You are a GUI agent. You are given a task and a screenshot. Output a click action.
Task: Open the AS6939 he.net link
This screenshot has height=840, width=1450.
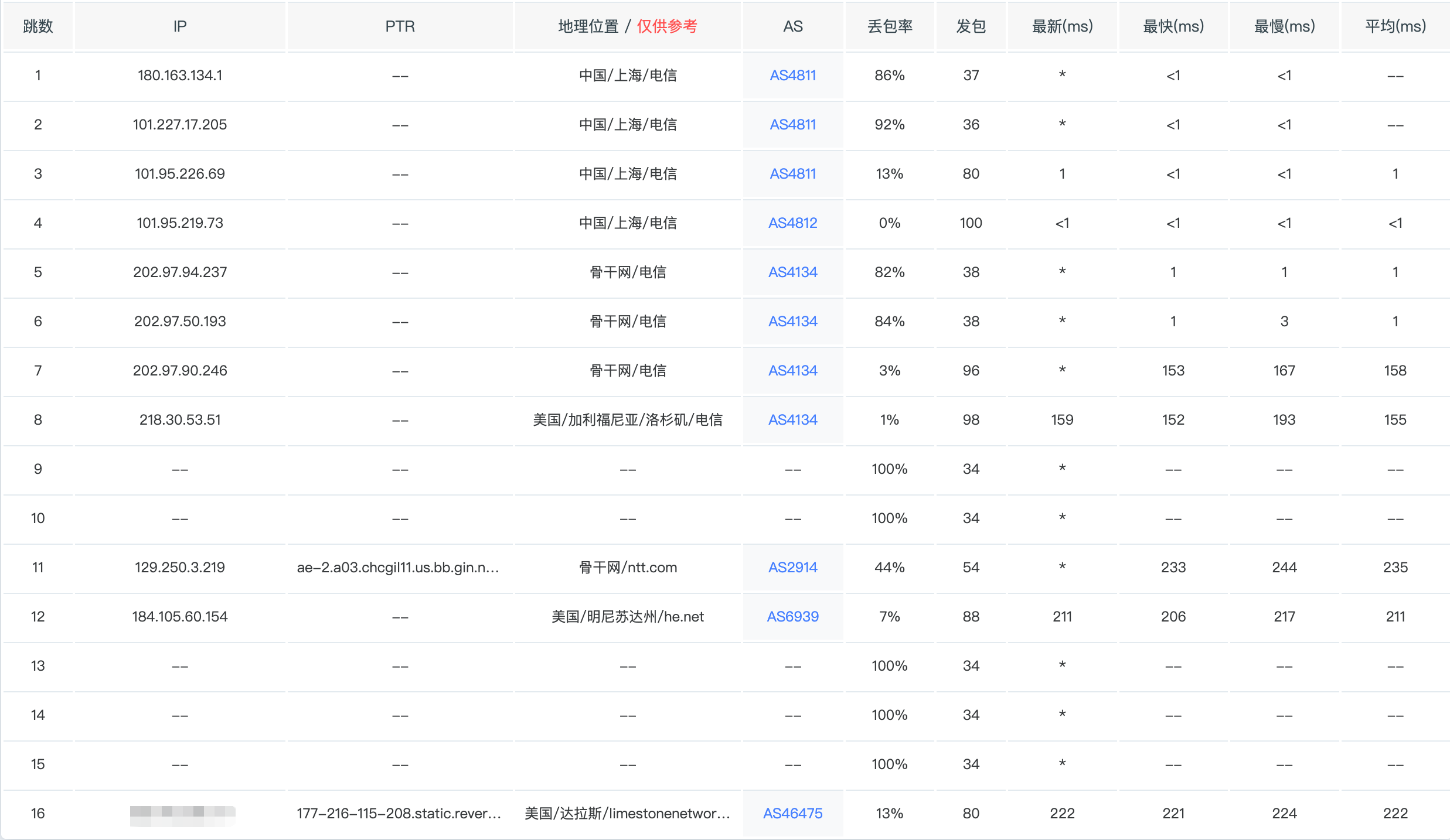pos(792,617)
